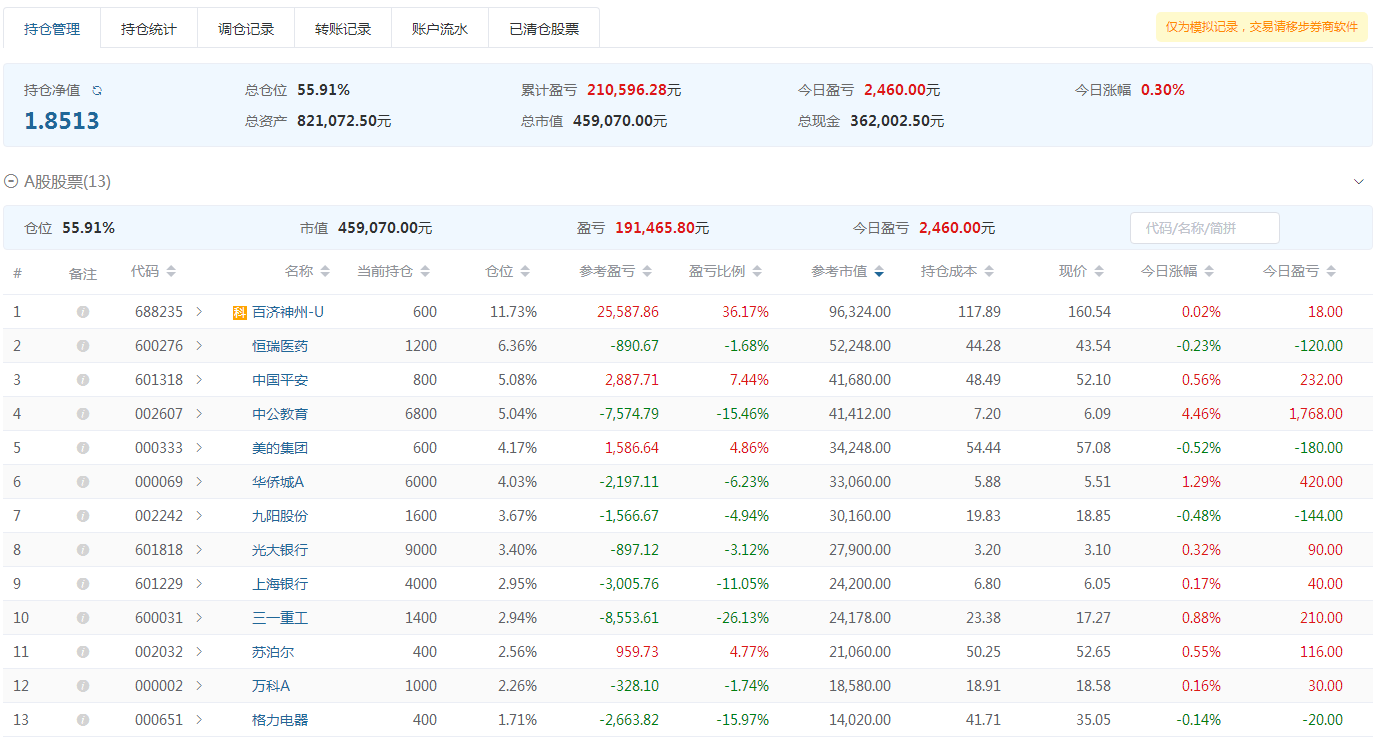
Task: Click the remark info icon for 格力电器
Action: pos(83,720)
